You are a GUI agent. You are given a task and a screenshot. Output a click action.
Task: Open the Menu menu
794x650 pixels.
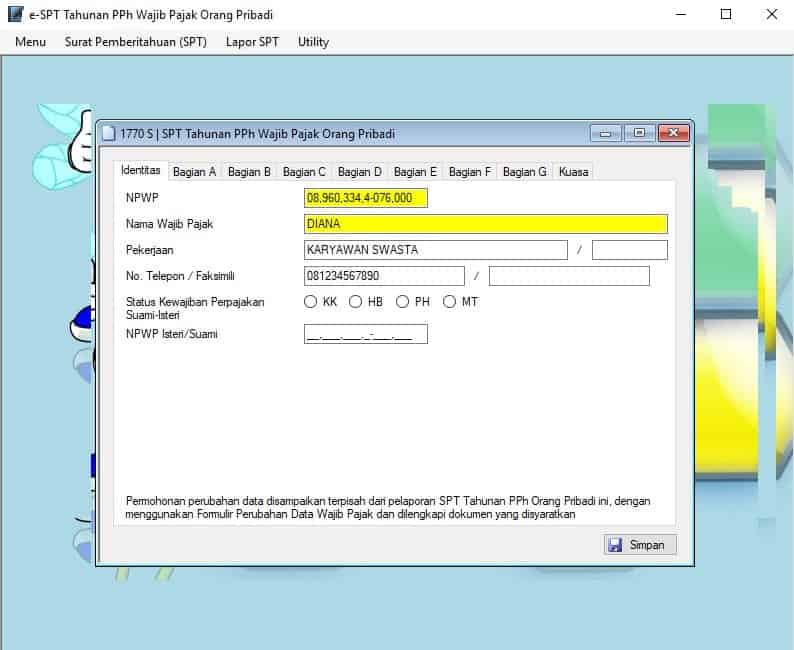pos(30,42)
